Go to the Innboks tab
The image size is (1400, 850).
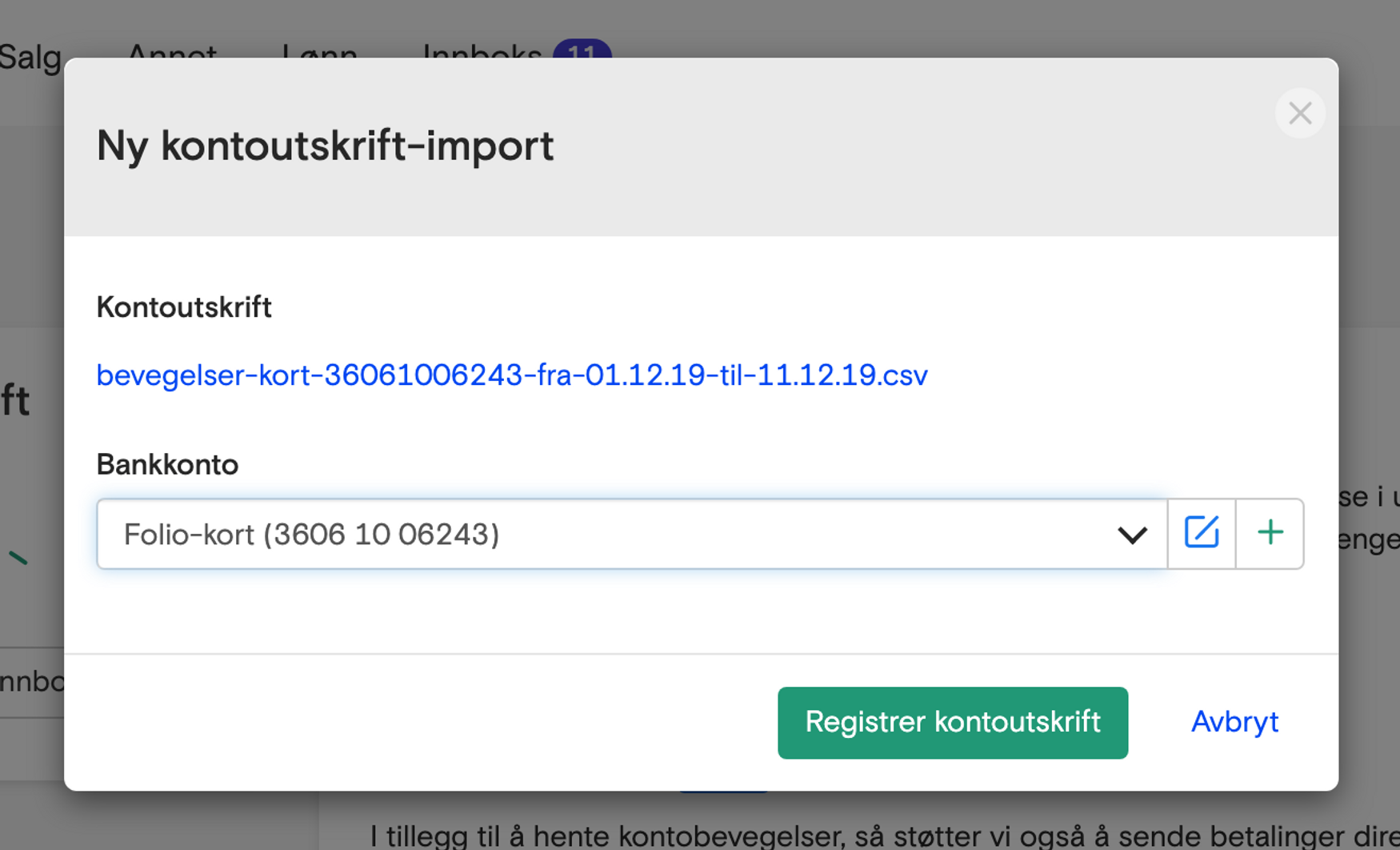point(482,50)
